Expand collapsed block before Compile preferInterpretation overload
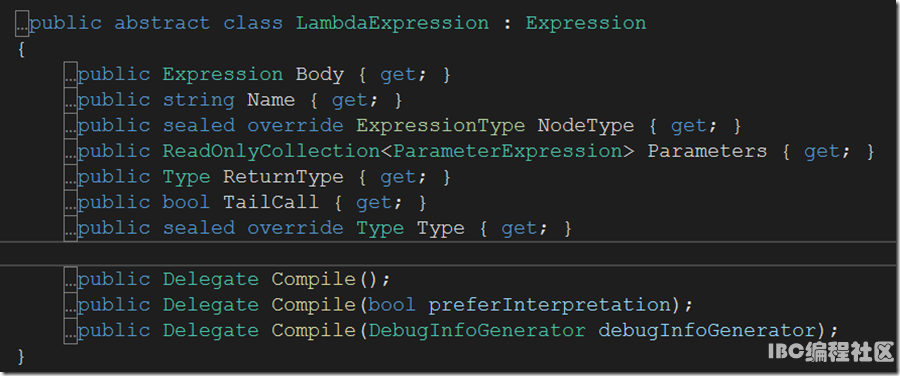Image resolution: width=900 pixels, height=376 pixels. 71,305
